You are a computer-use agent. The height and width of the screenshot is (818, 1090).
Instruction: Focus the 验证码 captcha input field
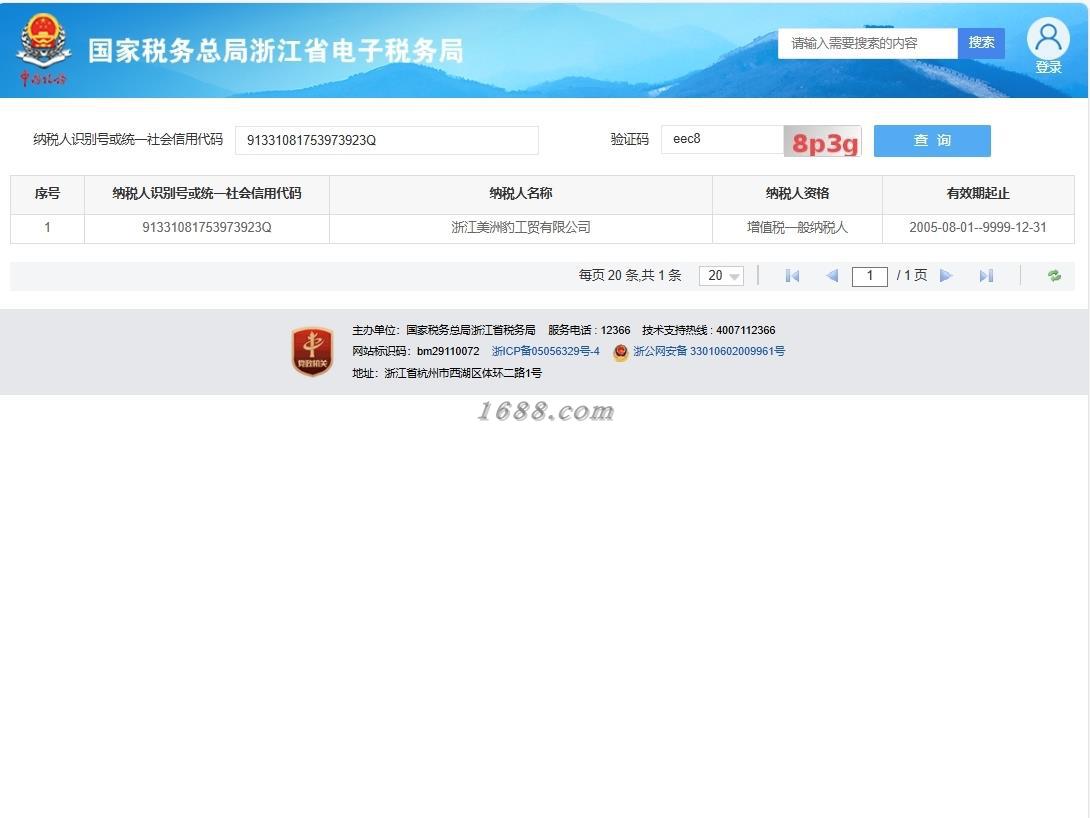click(722, 140)
